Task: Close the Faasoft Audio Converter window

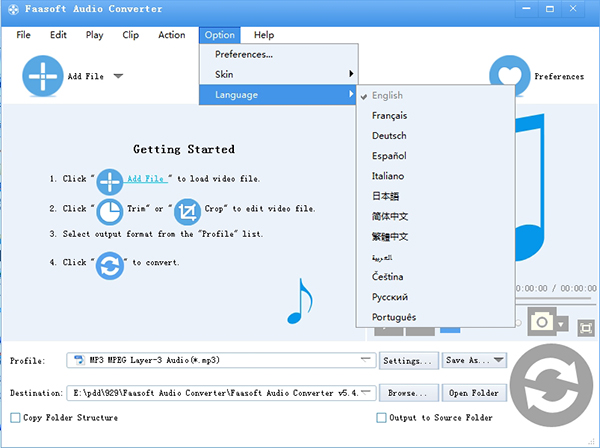Action: 573,8
